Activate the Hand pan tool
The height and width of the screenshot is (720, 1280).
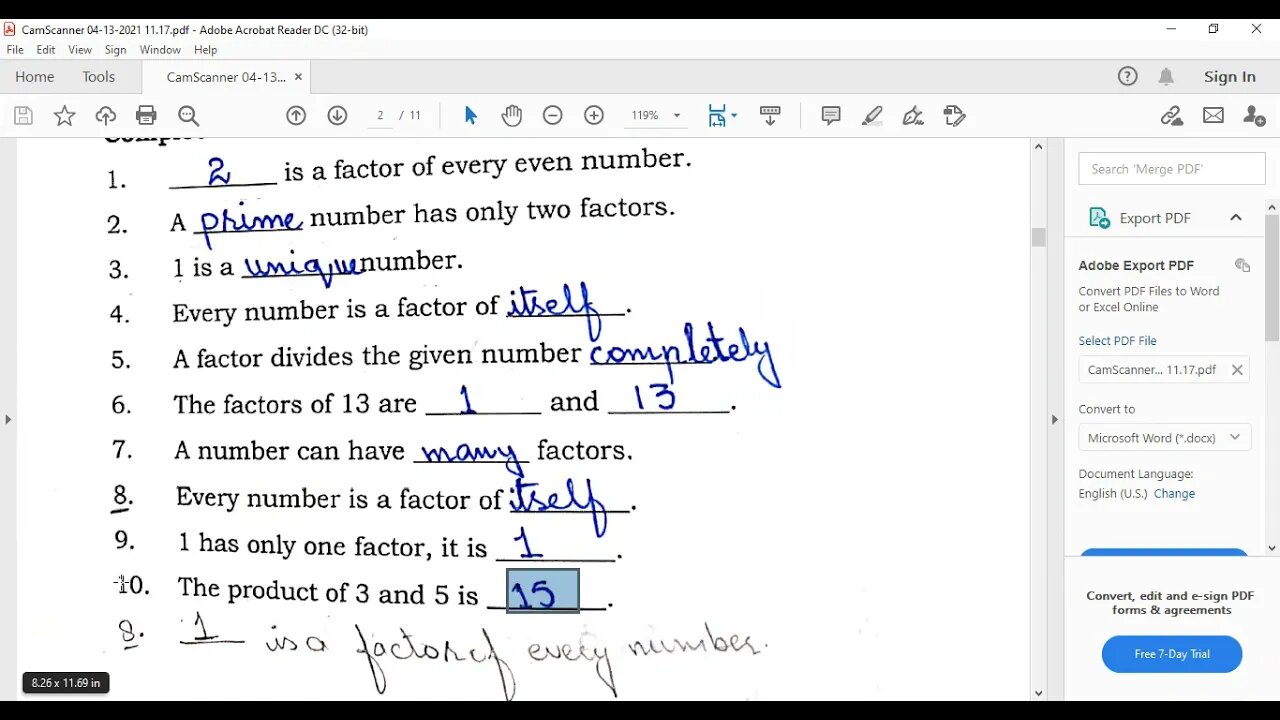(512, 116)
